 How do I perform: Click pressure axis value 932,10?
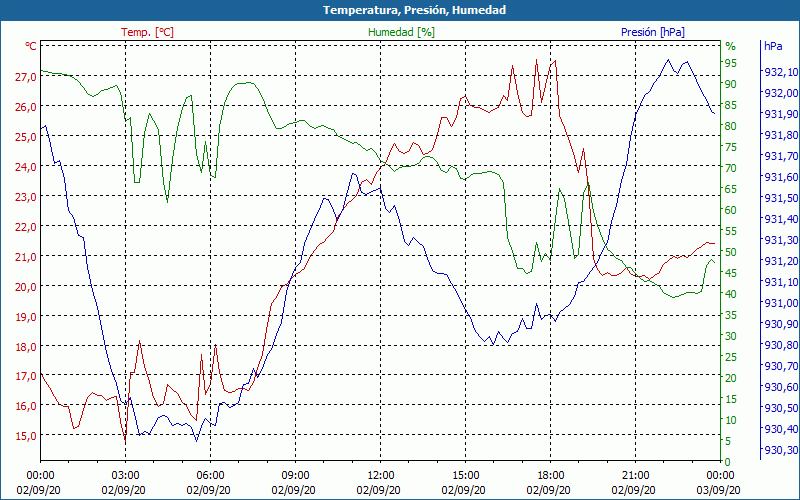[781, 72]
